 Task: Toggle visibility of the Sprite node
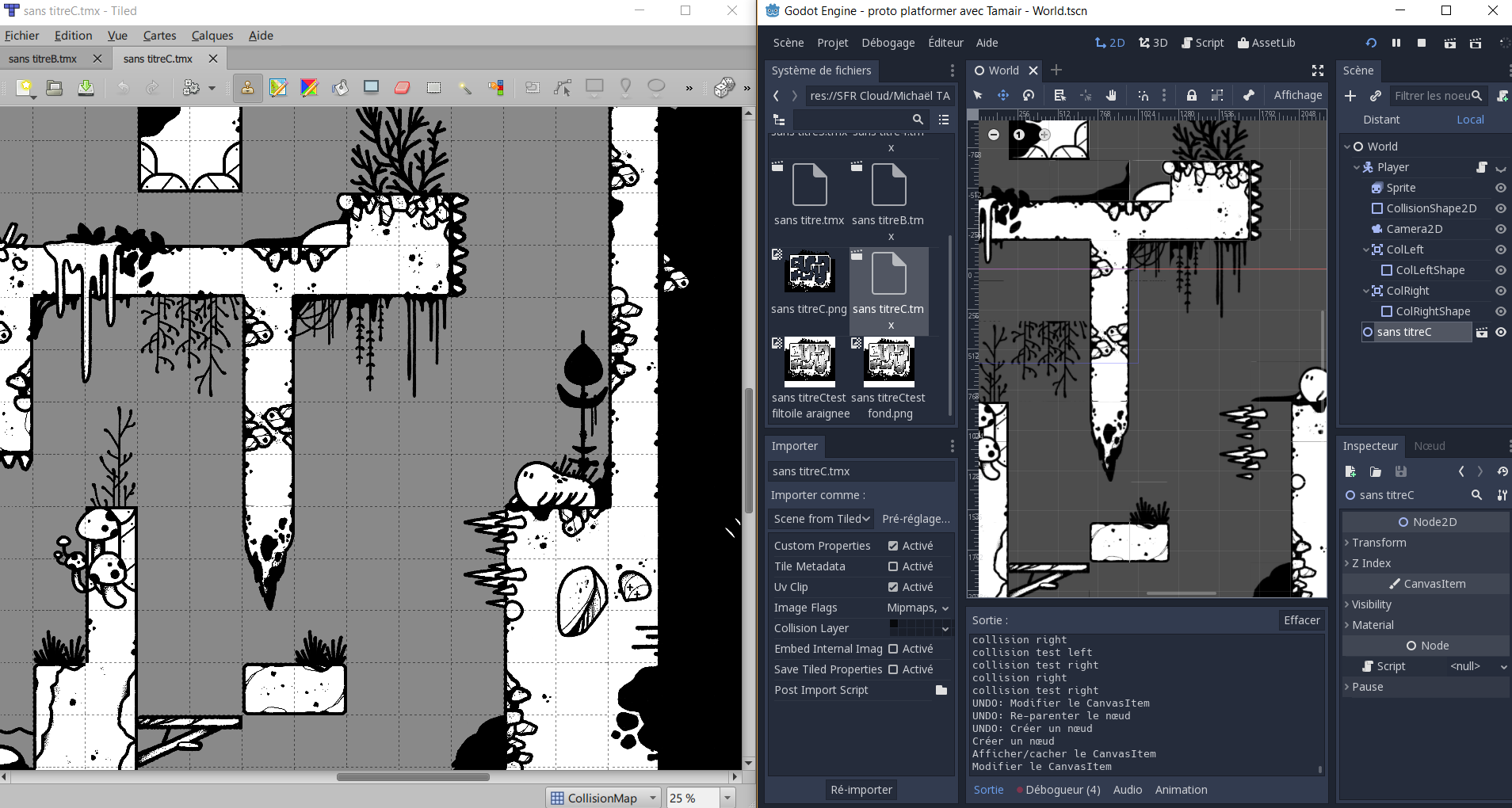click(1500, 188)
